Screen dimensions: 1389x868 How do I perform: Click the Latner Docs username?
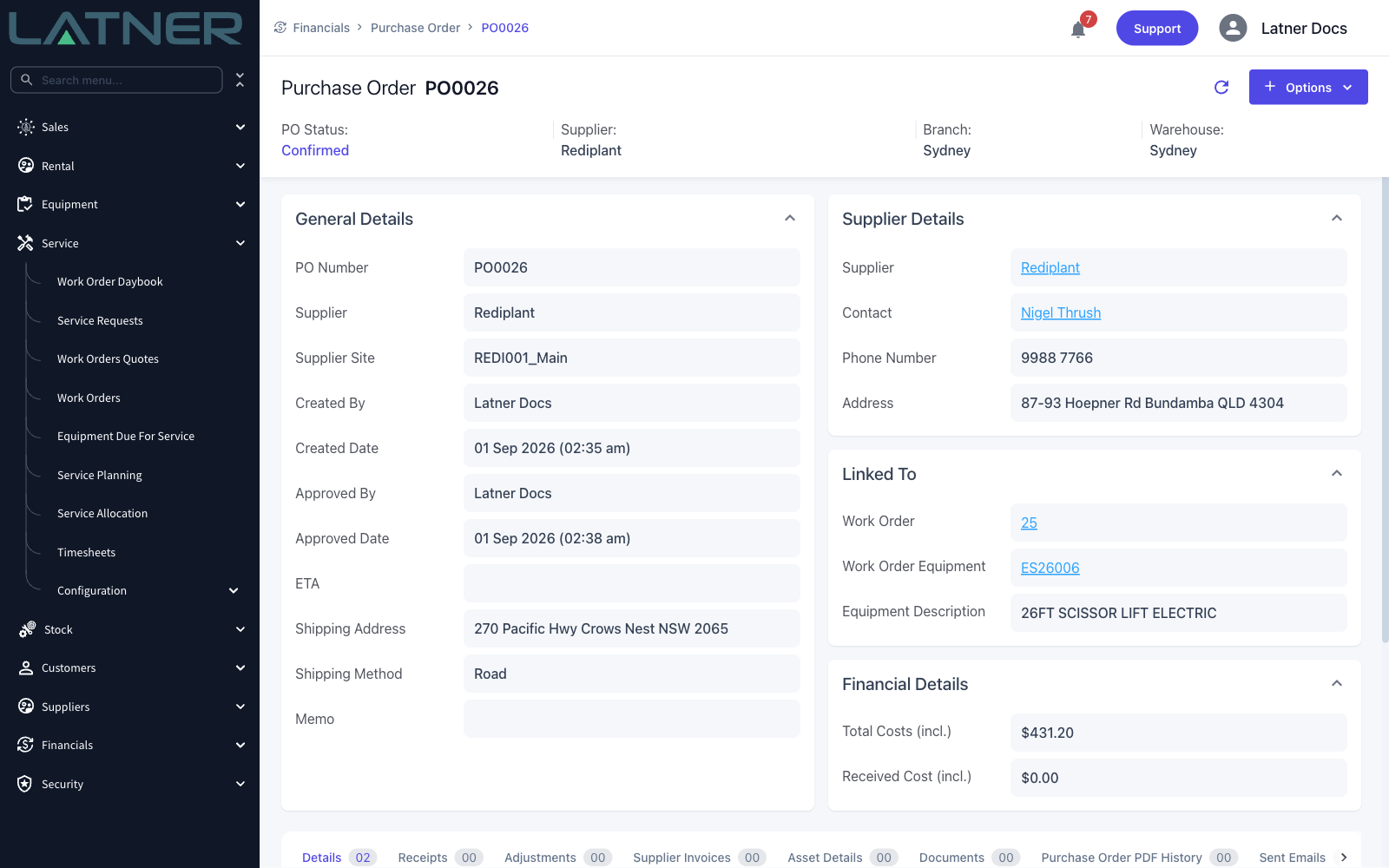pos(1304,28)
